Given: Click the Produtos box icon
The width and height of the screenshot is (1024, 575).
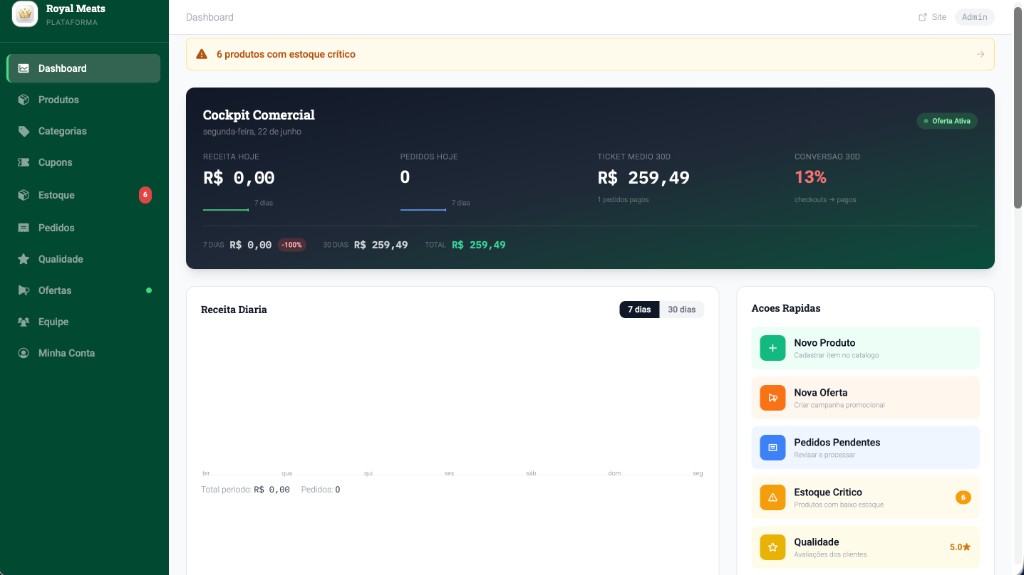Looking at the screenshot, I should pyautogui.click(x=24, y=99).
